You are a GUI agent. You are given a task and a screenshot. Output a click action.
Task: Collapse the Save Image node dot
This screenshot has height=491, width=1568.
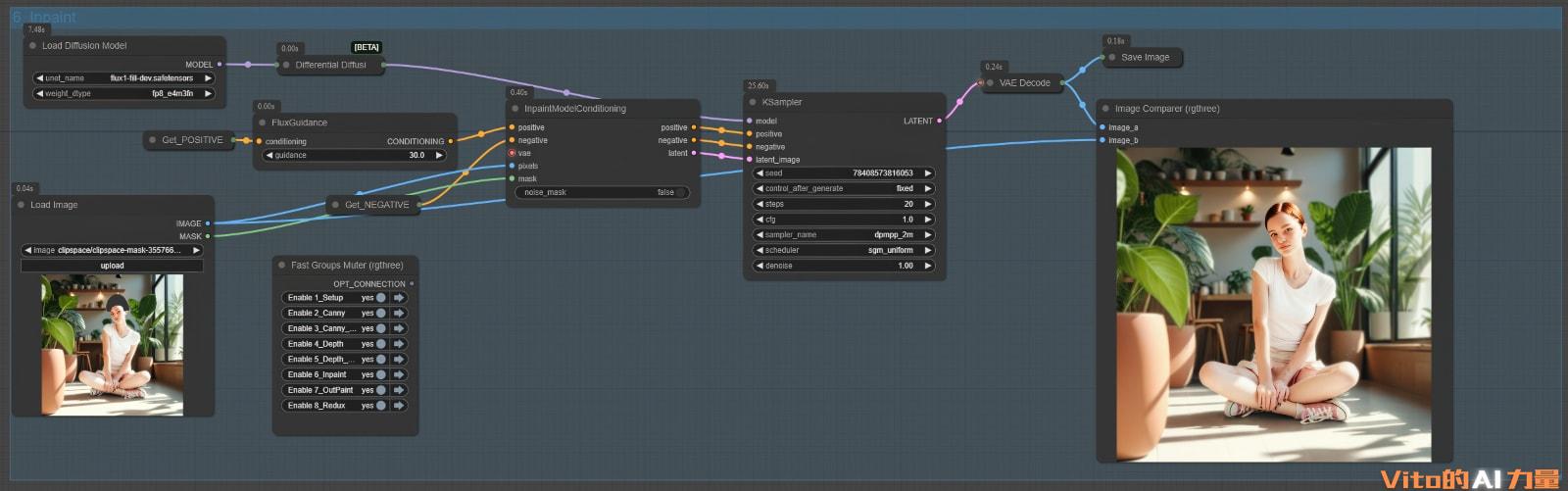coord(1112,57)
